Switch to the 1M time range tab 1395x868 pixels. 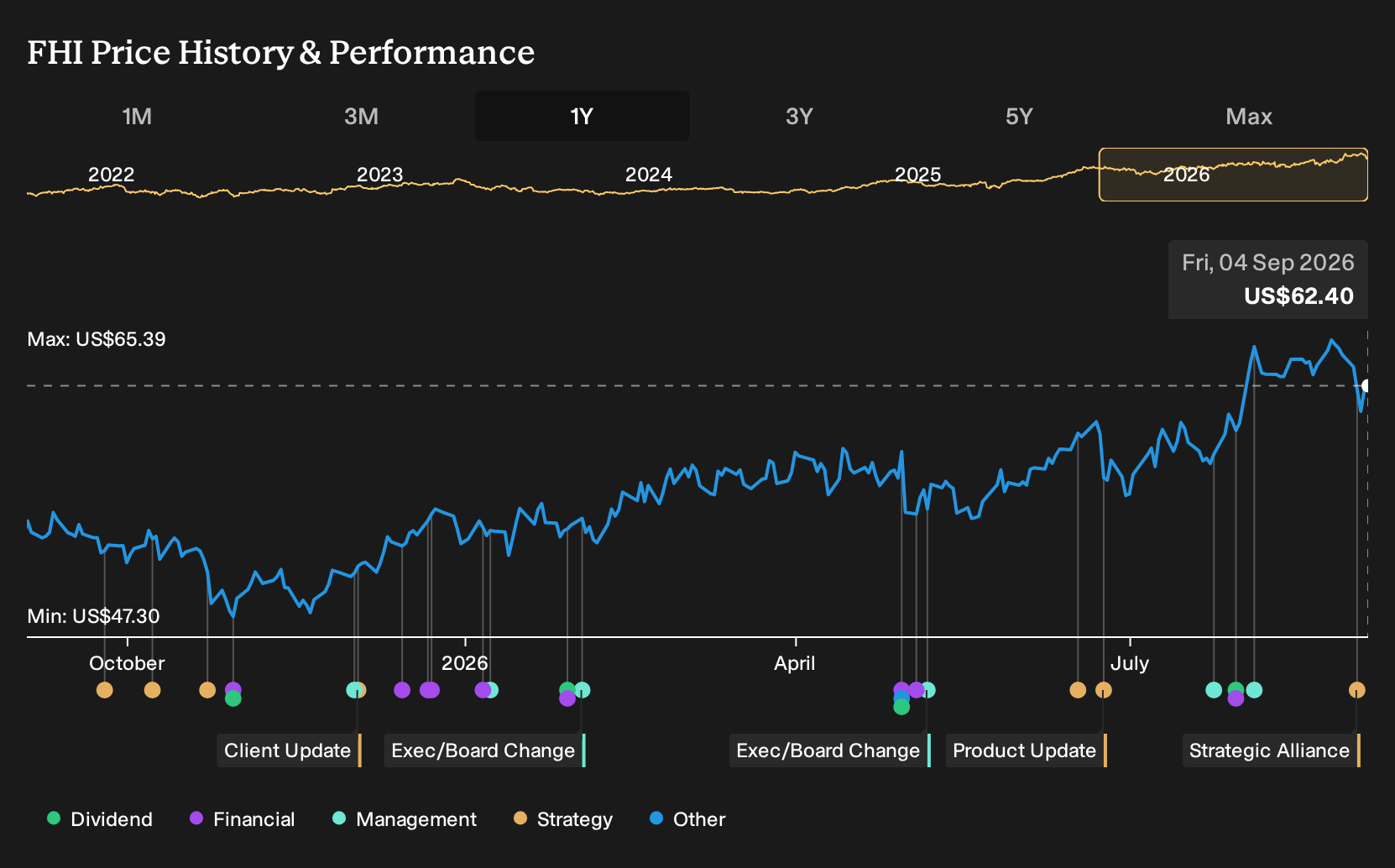[137, 116]
